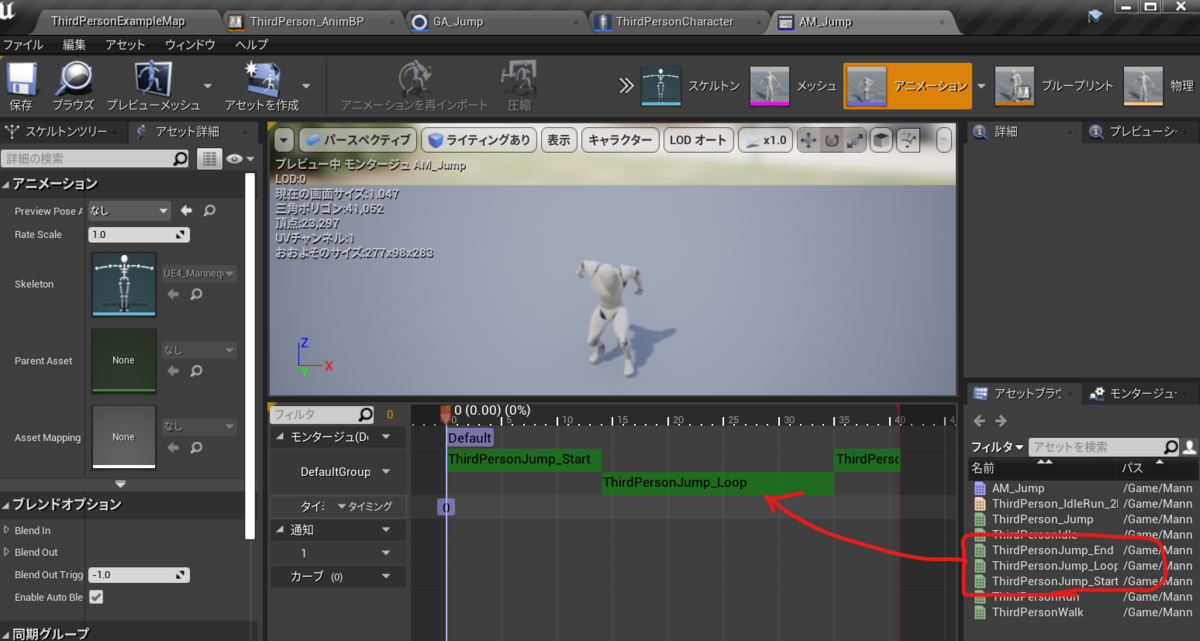Open the playback speed x1.0 dropdown
The width and height of the screenshot is (1200, 641).
[x=765, y=141]
